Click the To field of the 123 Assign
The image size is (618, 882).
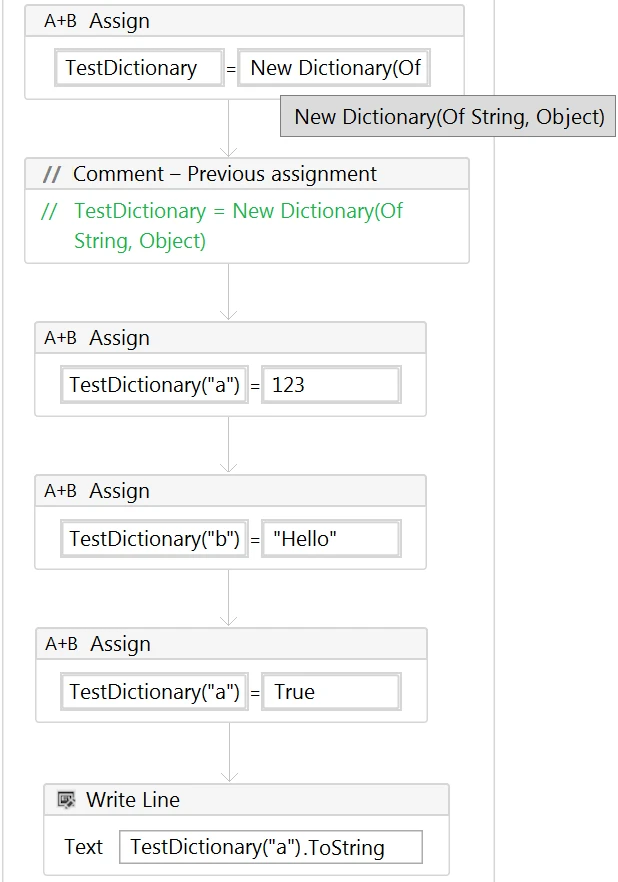[154, 385]
